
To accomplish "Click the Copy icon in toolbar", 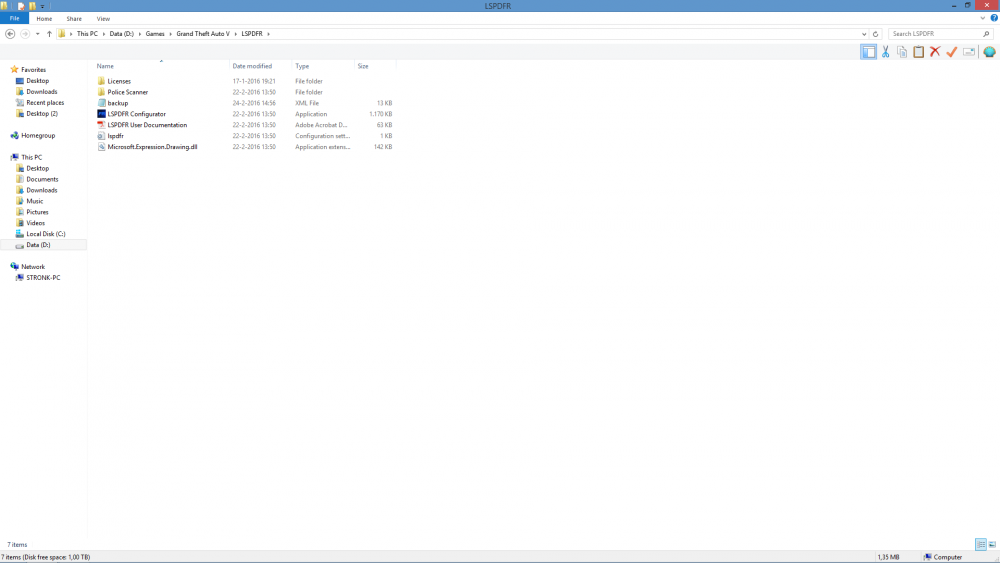I will (902, 52).
